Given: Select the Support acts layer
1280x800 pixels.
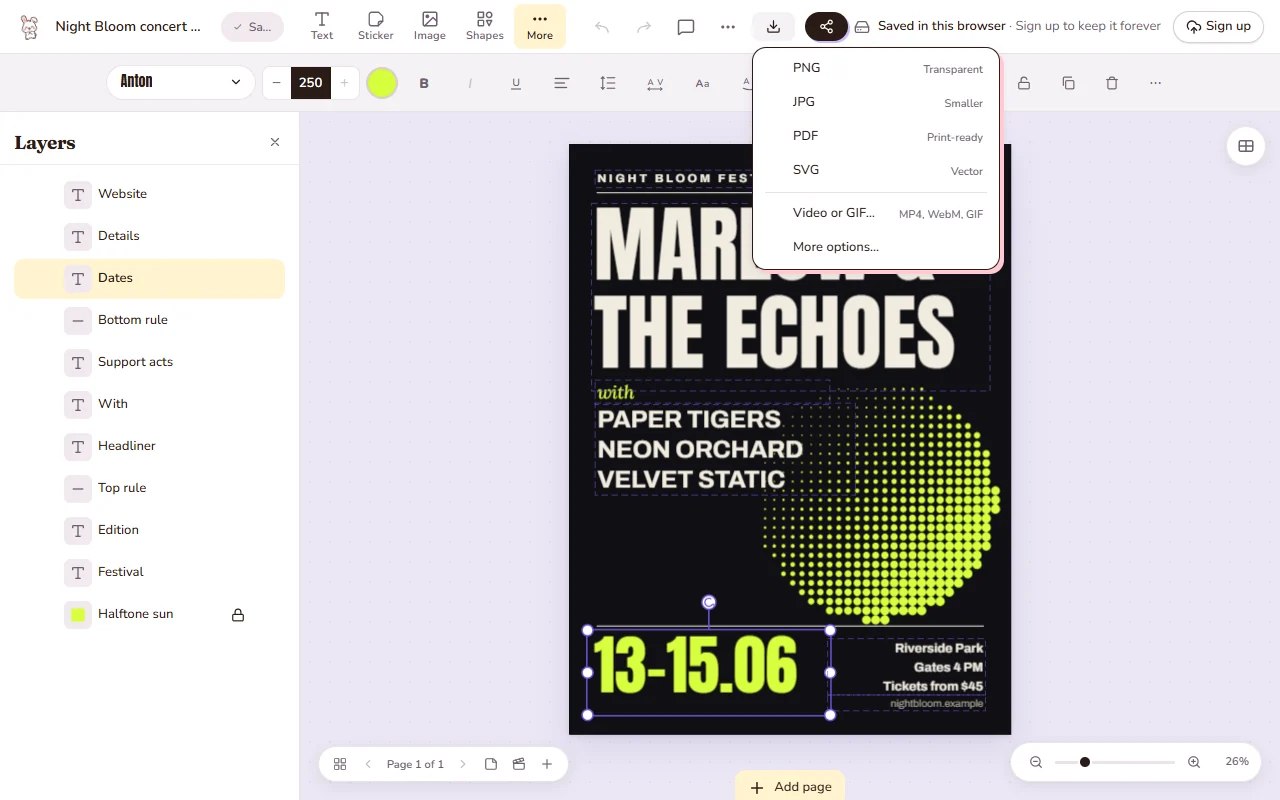Looking at the screenshot, I should tap(149, 362).
